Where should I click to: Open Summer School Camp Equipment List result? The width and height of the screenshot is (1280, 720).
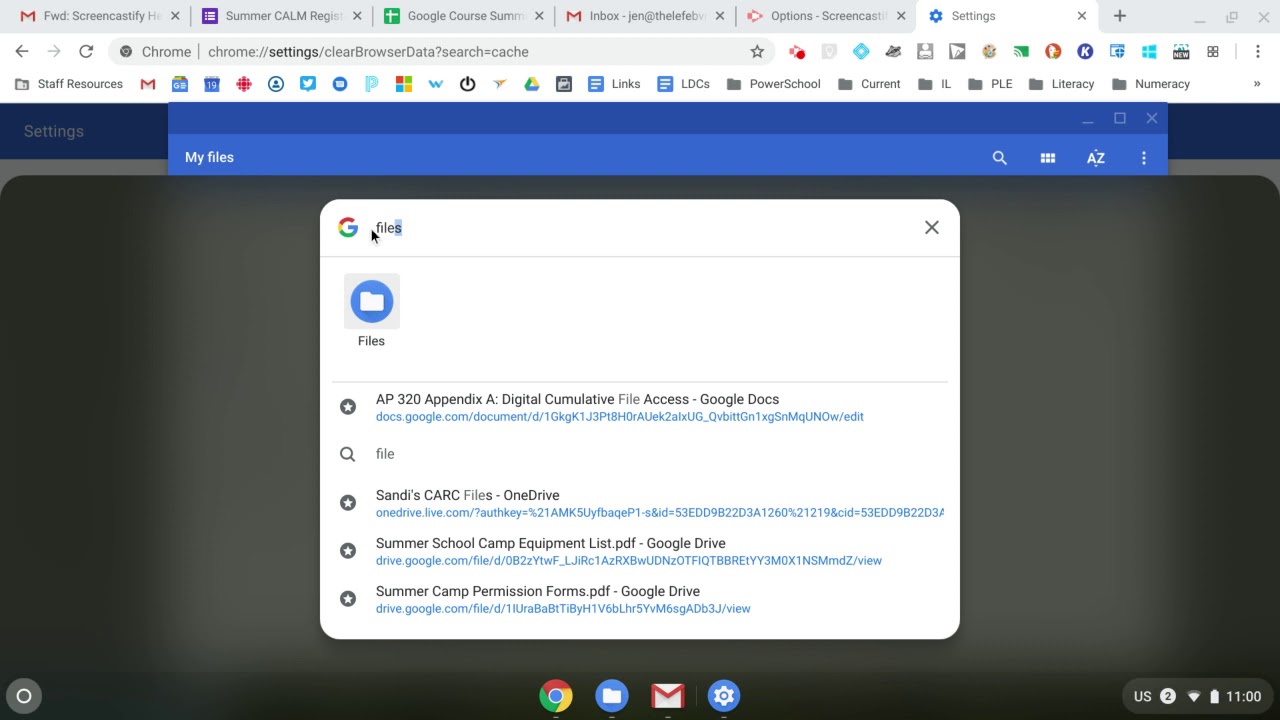640,551
